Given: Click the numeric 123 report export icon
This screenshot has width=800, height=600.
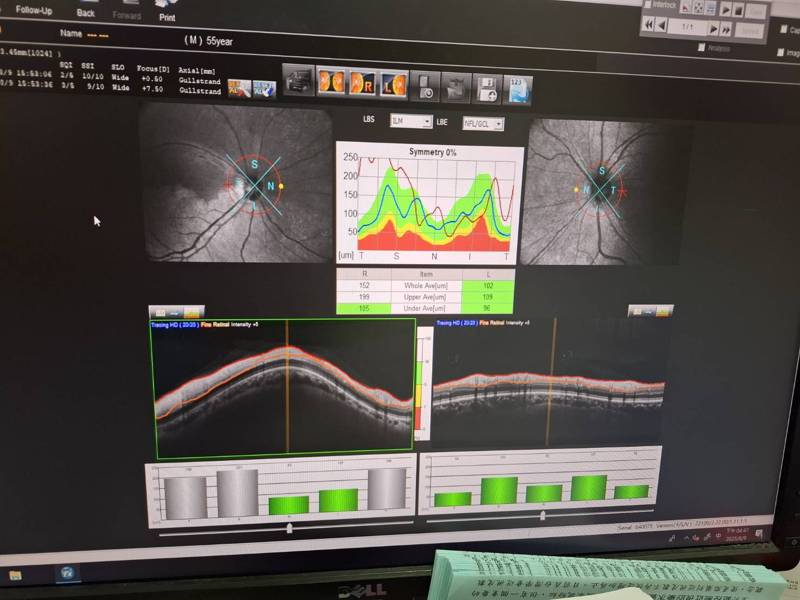Looking at the screenshot, I should [x=518, y=89].
